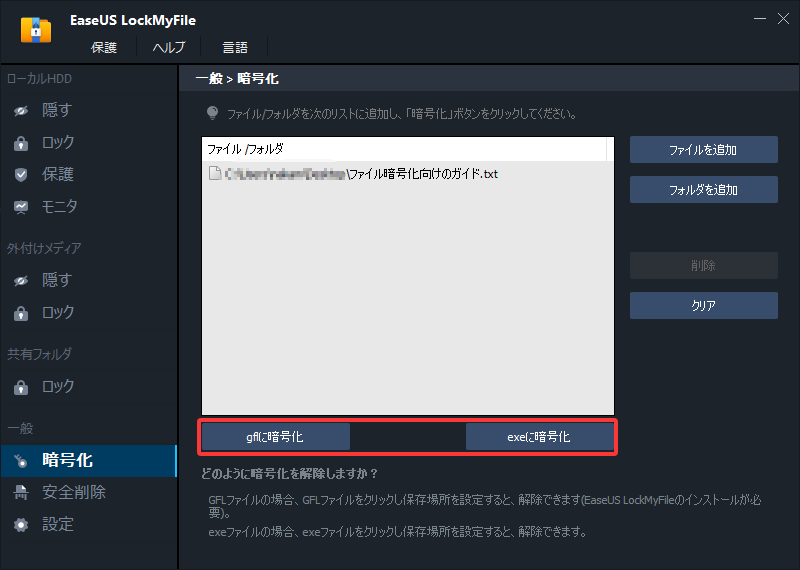
Task: Click the eye icon for ローカルHDD 隠す
Action: click(x=21, y=111)
